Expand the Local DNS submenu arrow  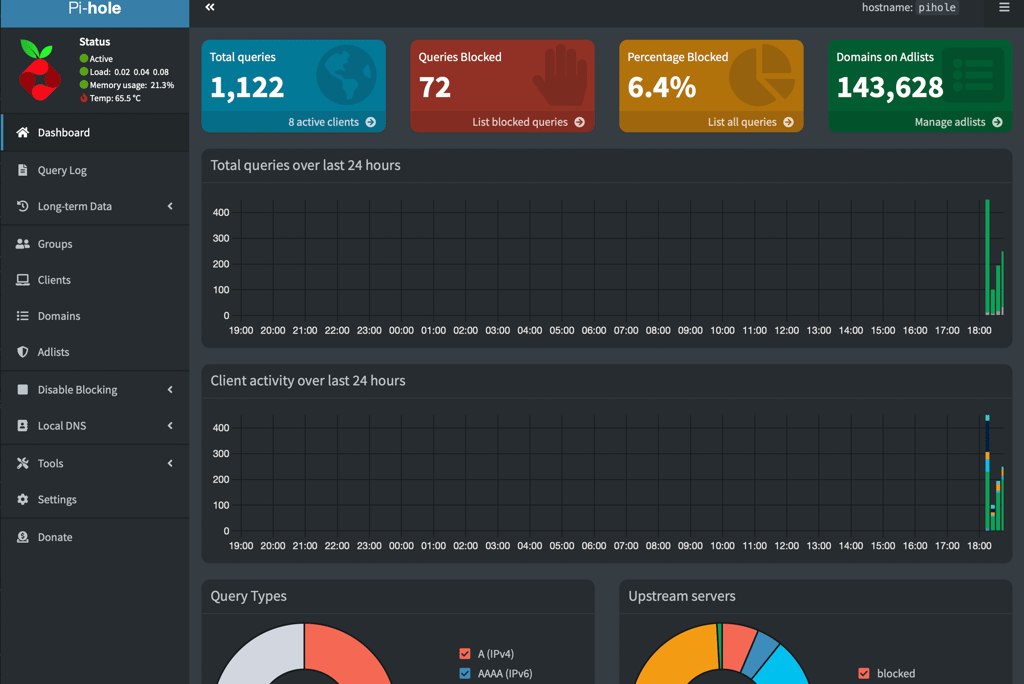point(170,425)
